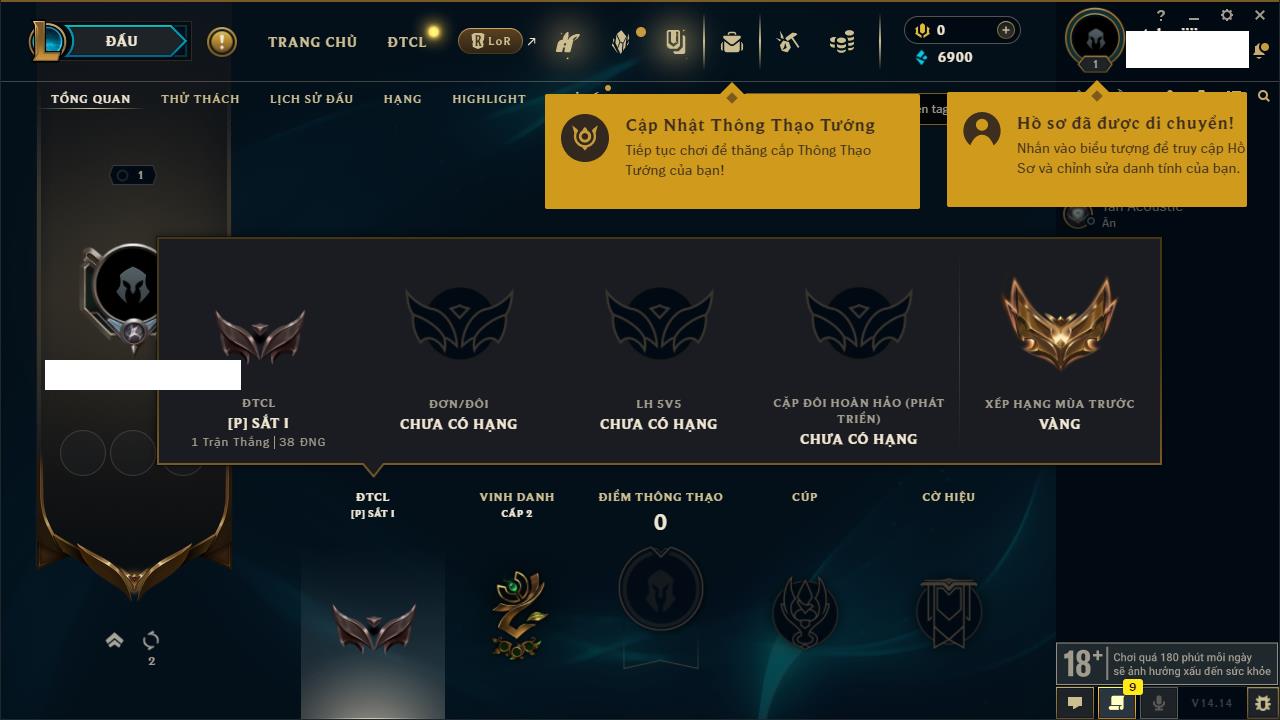Switch to the LỊCH SỬ ĐẤU tab
The width and height of the screenshot is (1280, 720).
311,98
